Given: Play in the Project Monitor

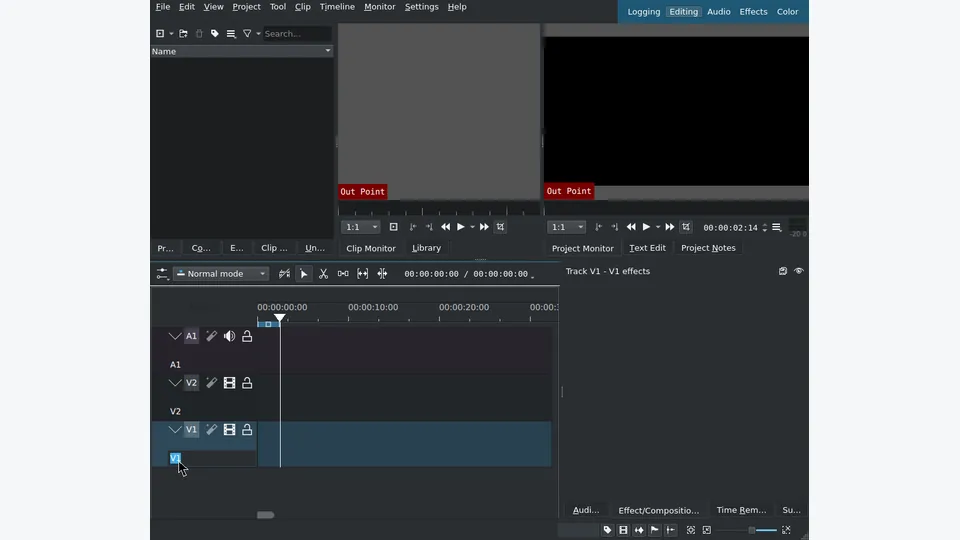Looking at the screenshot, I should (646, 227).
